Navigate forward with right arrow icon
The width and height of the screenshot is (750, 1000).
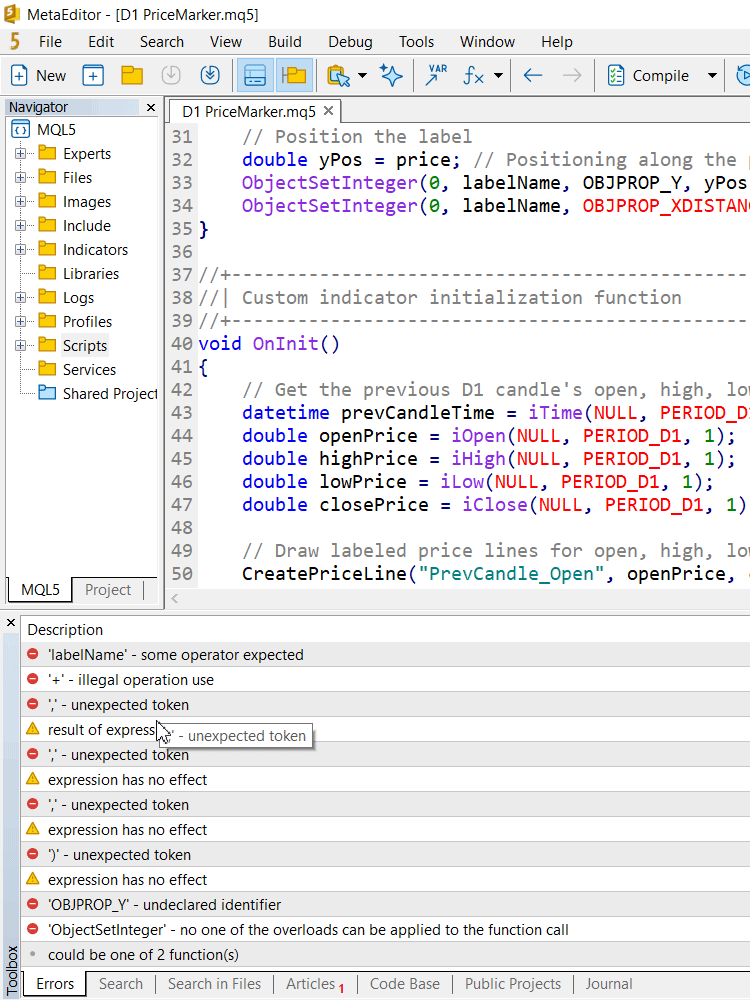[572, 75]
